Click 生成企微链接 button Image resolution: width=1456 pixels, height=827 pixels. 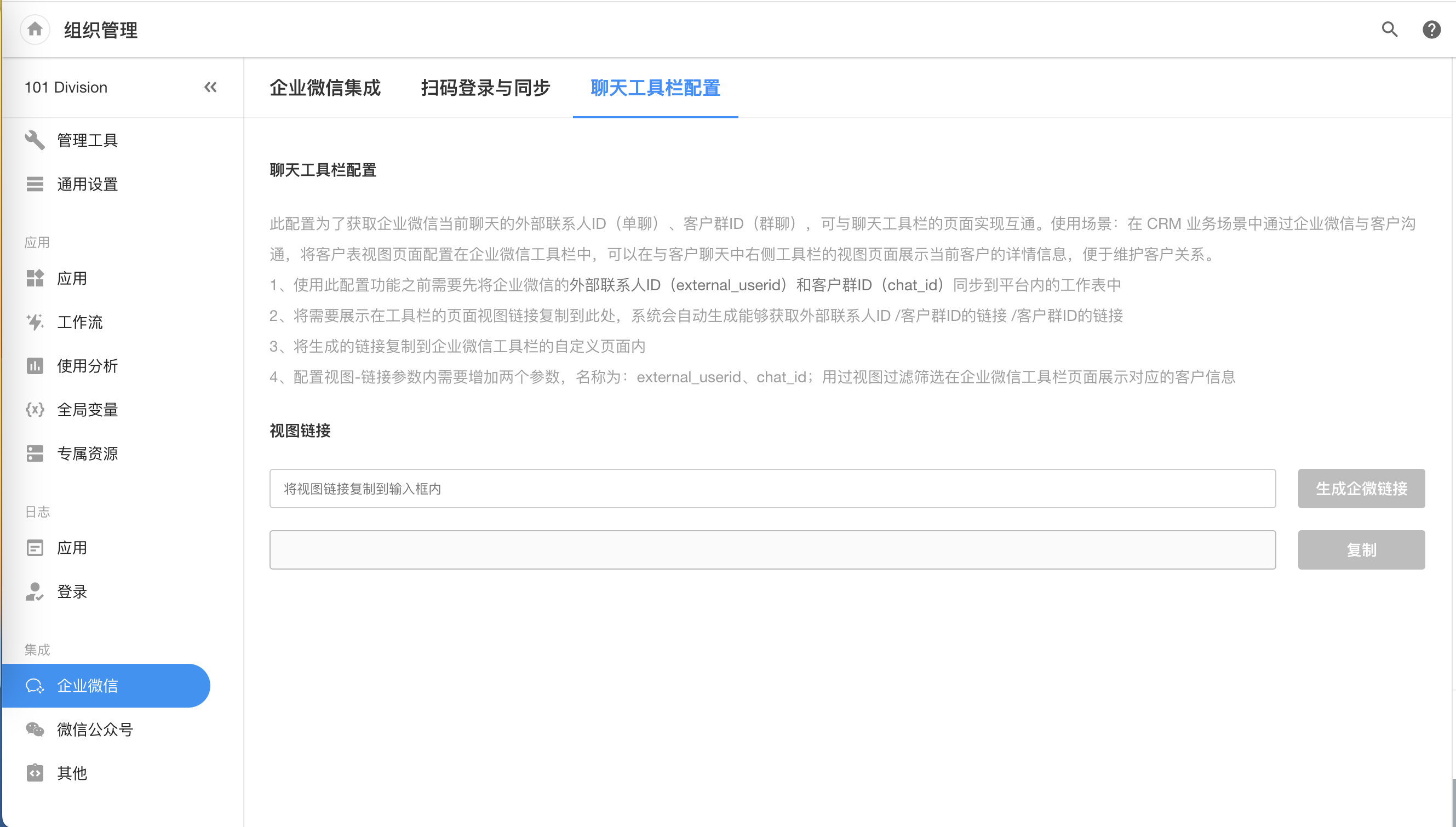pos(1361,489)
